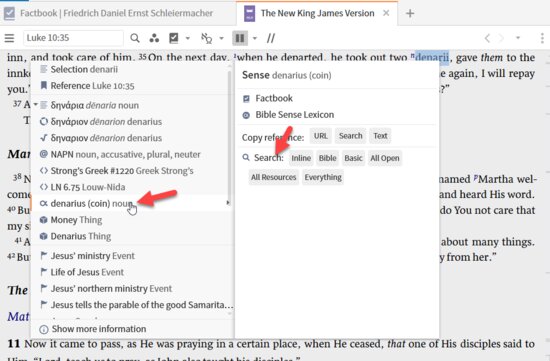Expand the visual filters dropdown arrow
Viewport: 550px width, 361px height.
(x=188, y=38)
